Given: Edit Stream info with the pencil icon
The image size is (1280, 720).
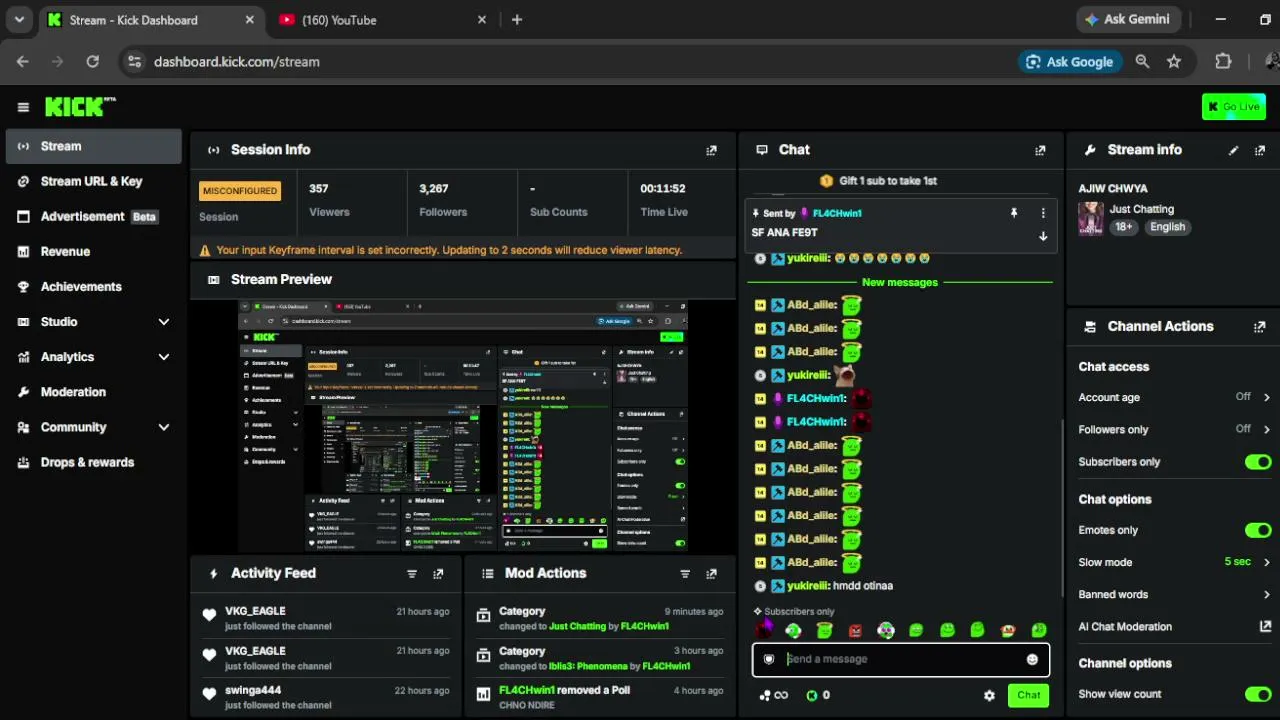Looking at the screenshot, I should (x=1233, y=150).
